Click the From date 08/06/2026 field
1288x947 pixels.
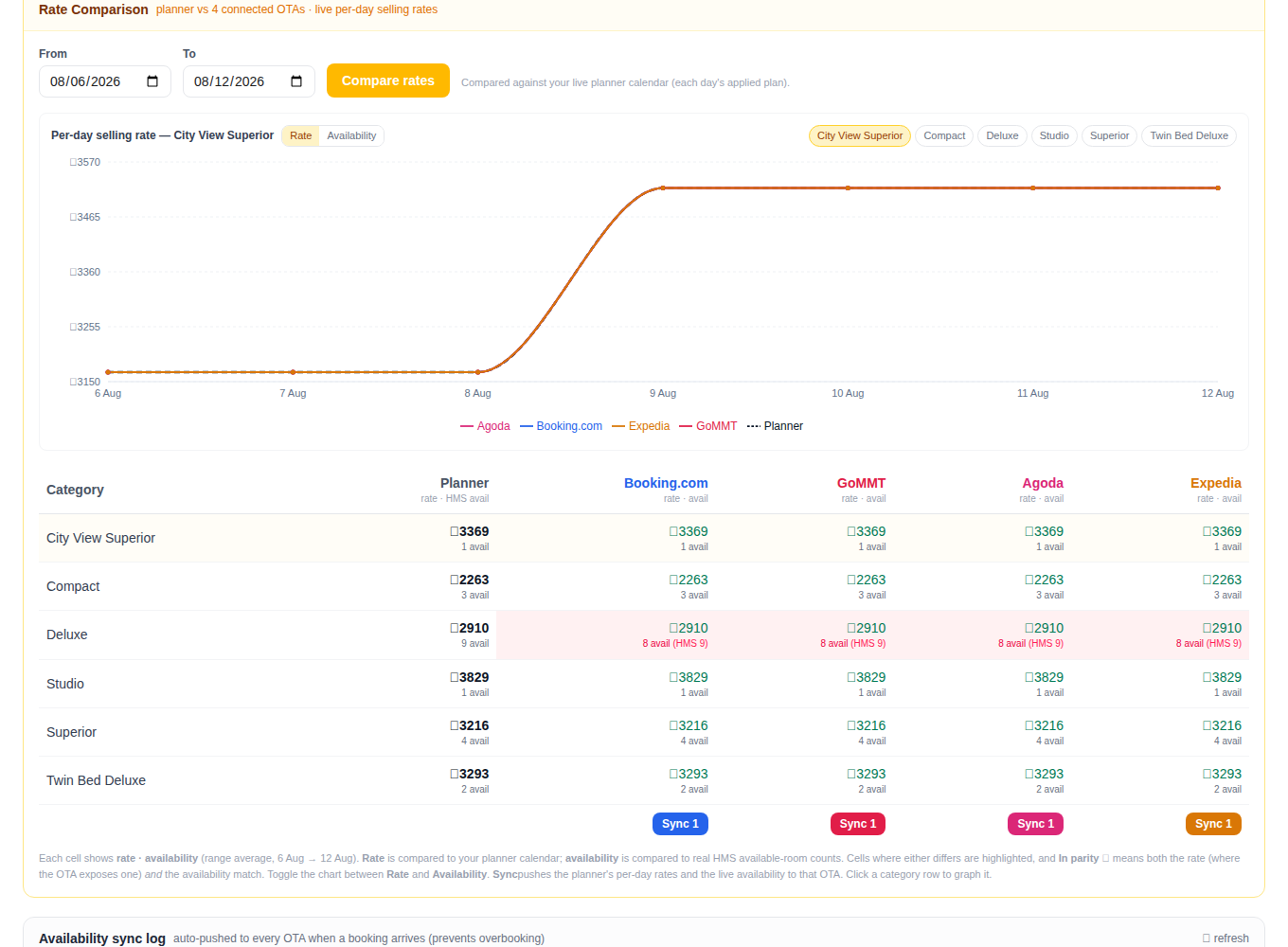[x=105, y=81]
